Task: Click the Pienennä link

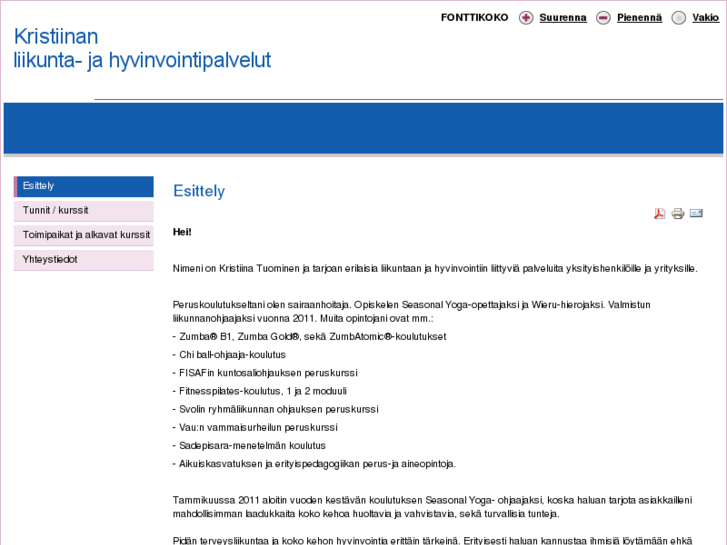Action: pos(639,18)
